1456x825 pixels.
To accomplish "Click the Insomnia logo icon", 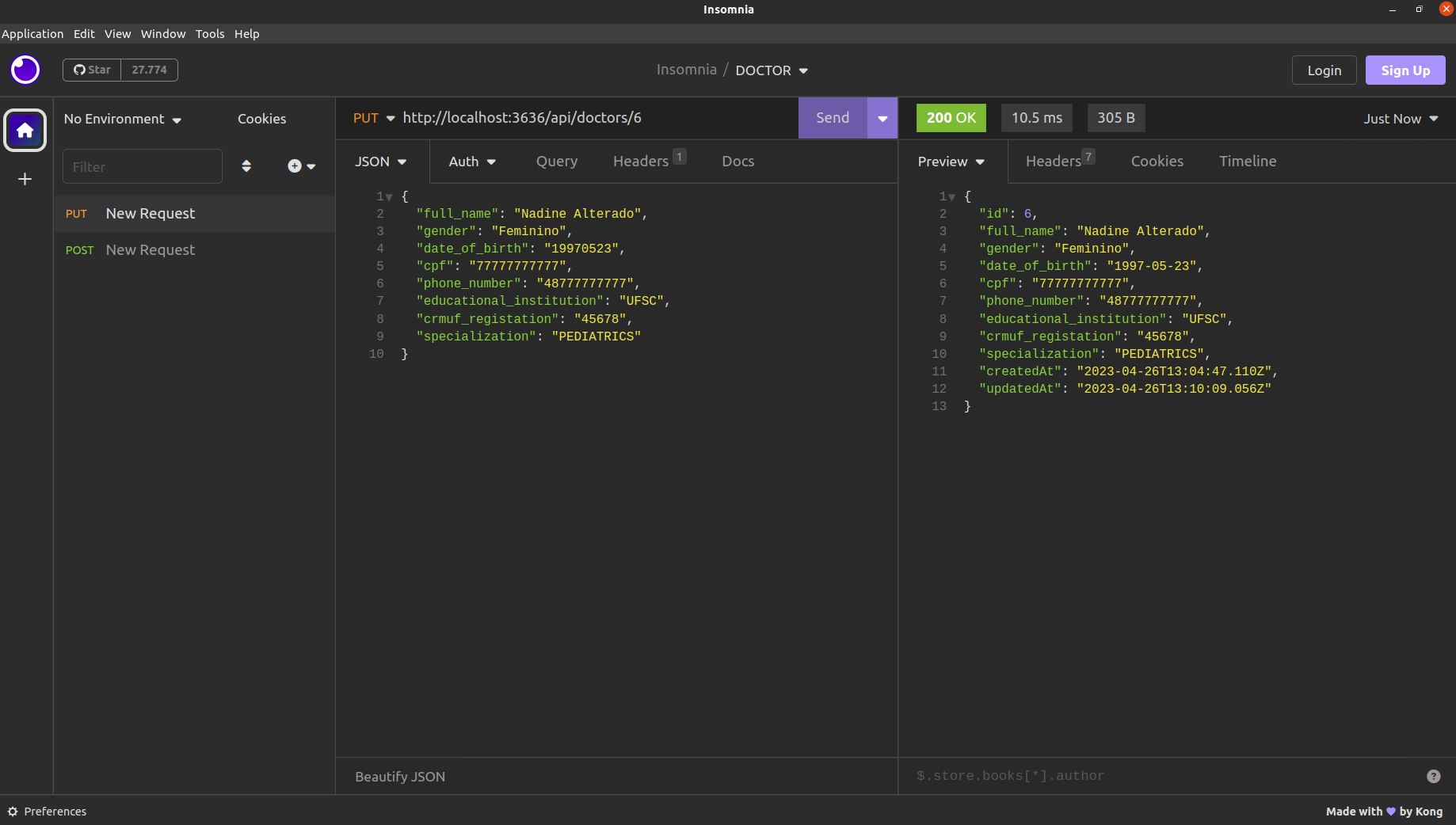I will tap(25, 70).
